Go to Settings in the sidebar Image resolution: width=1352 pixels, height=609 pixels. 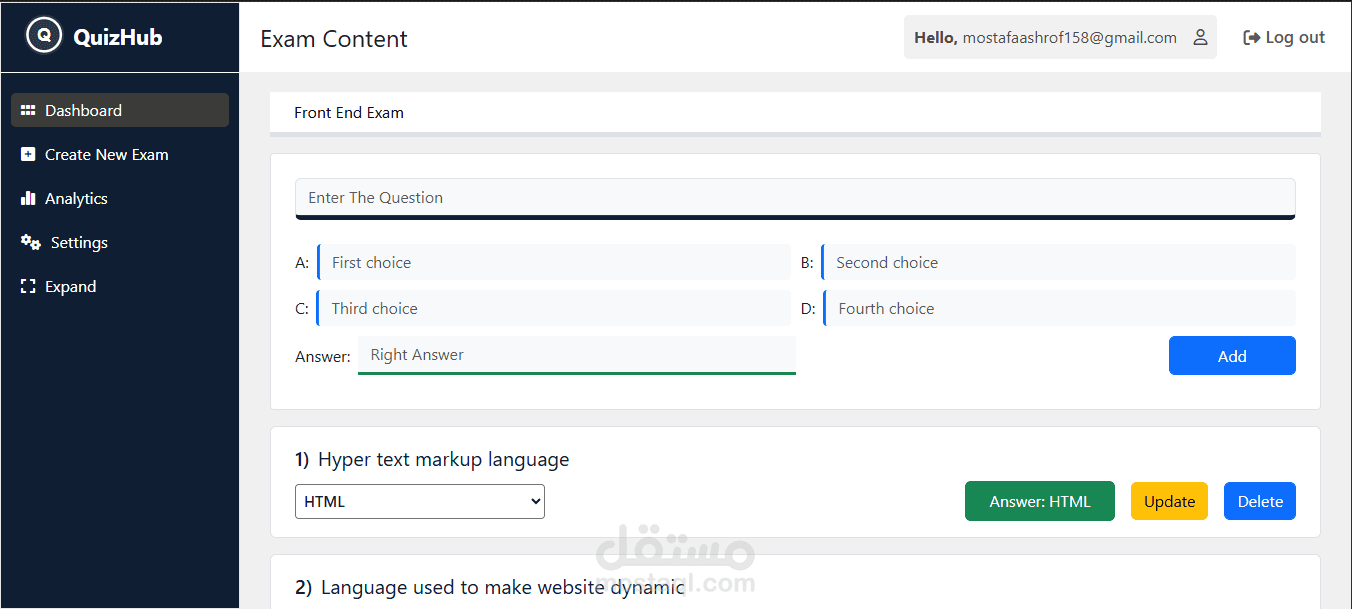pyautogui.click(x=79, y=243)
